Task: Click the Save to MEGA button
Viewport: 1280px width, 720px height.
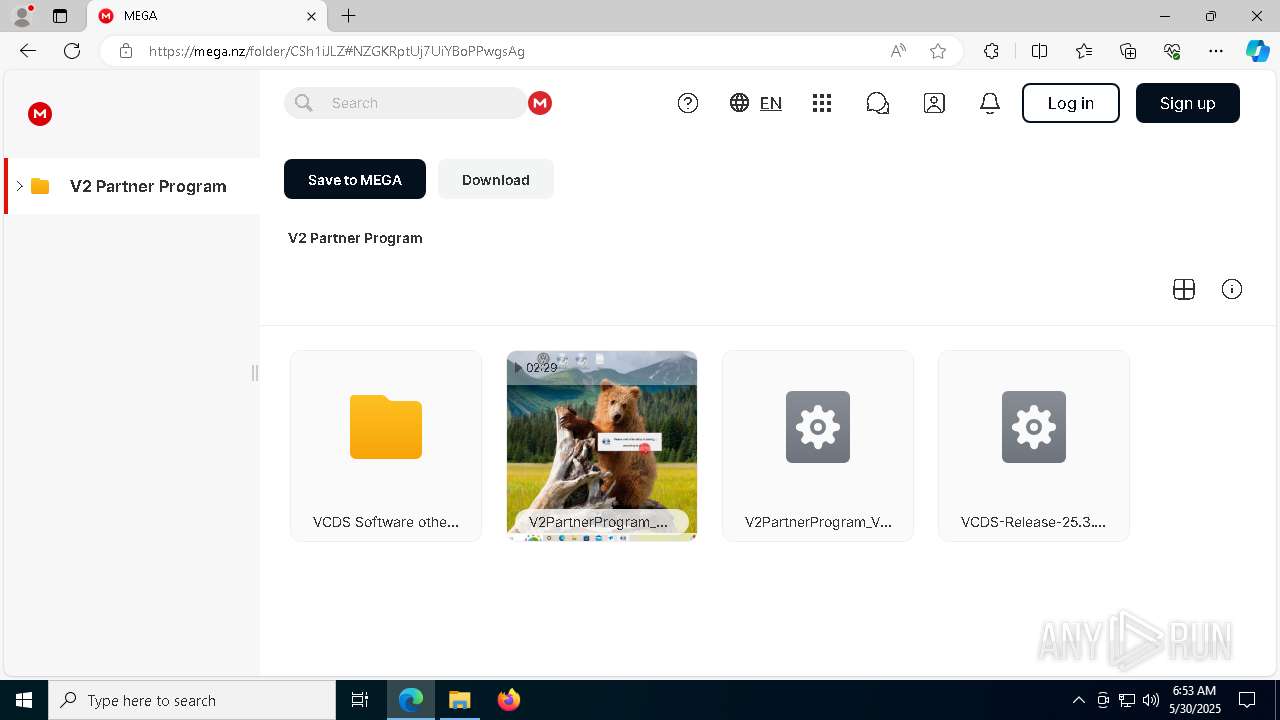Action: (x=355, y=179)
